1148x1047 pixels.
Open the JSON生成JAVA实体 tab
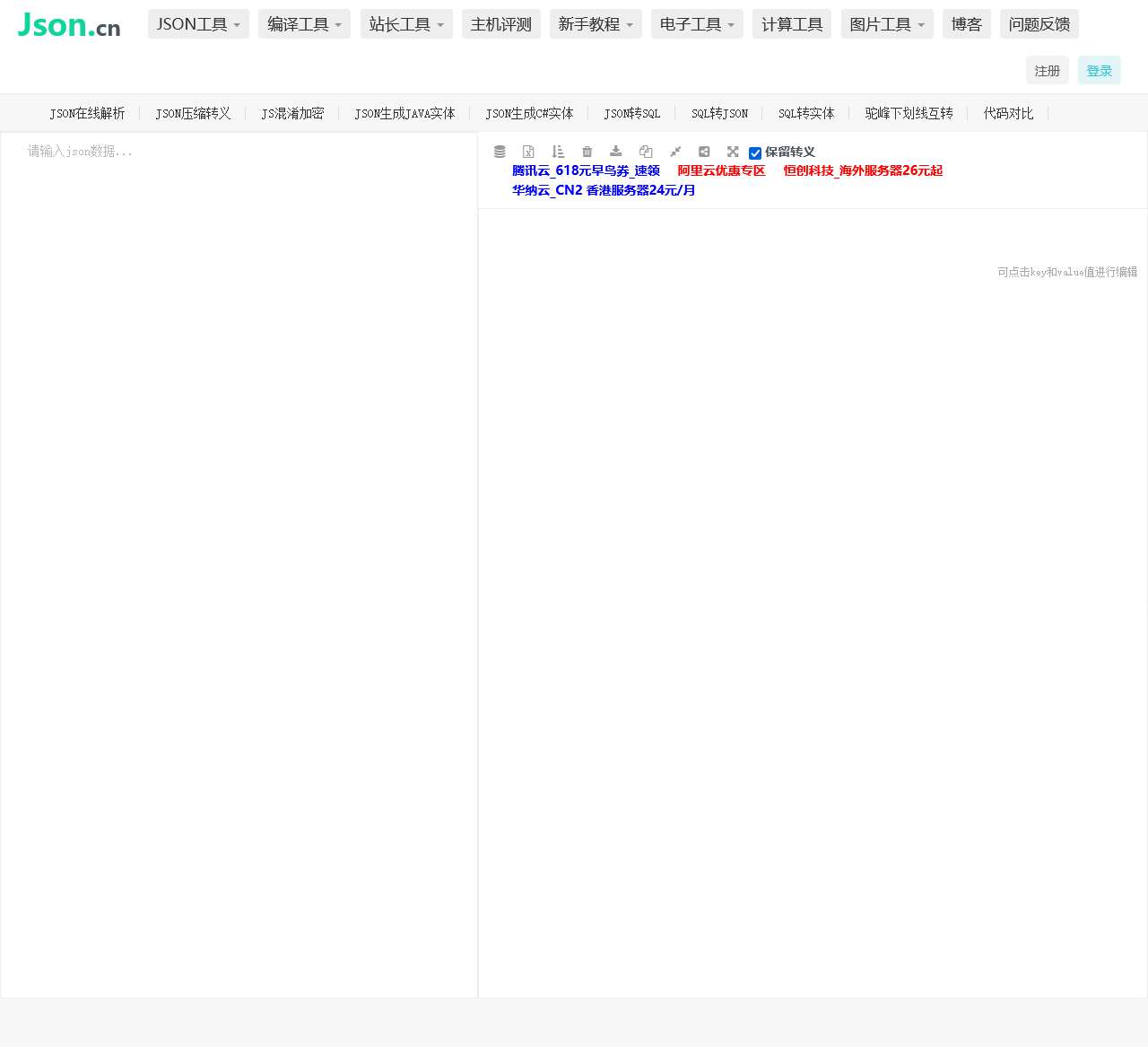click(404, 113)
